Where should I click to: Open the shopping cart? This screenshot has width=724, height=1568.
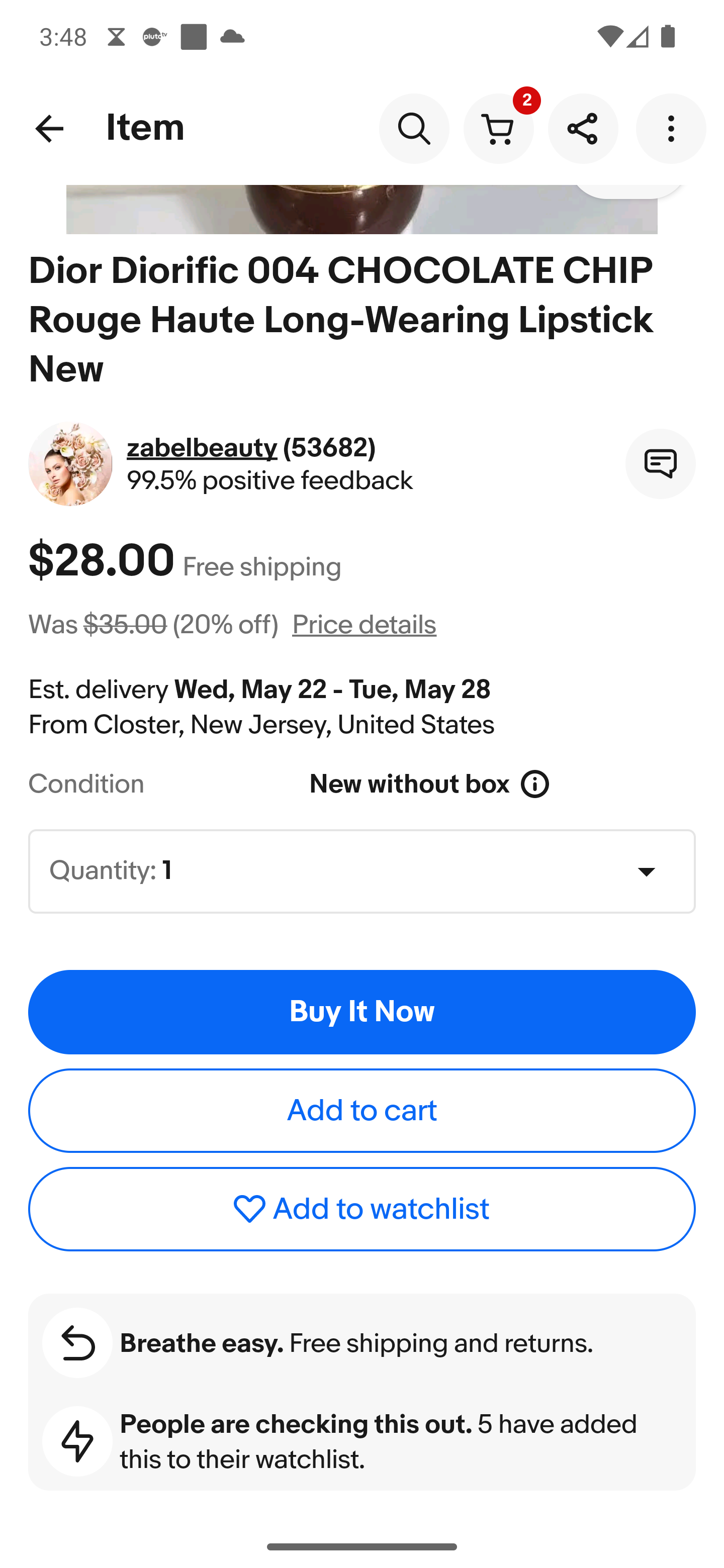pos(498,129)
